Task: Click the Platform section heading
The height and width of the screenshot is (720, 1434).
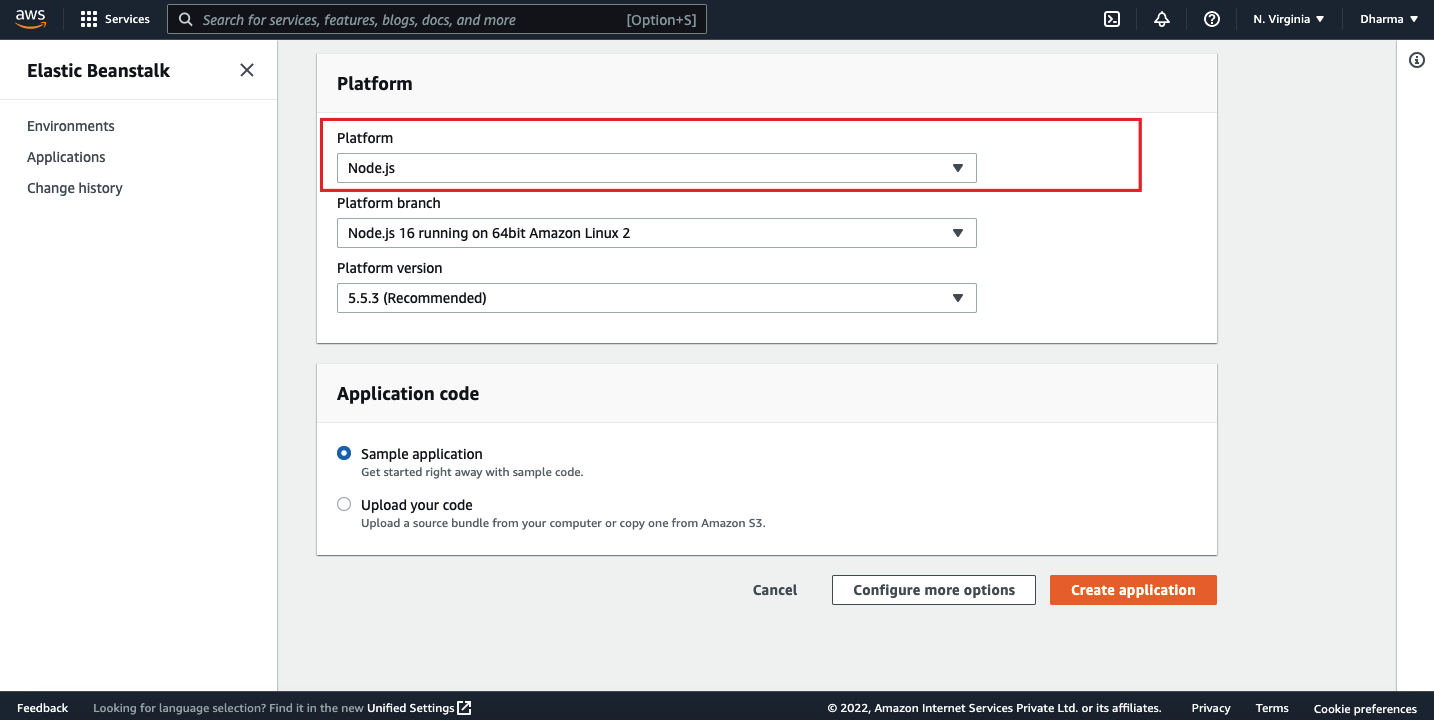Action: [375, 84]
